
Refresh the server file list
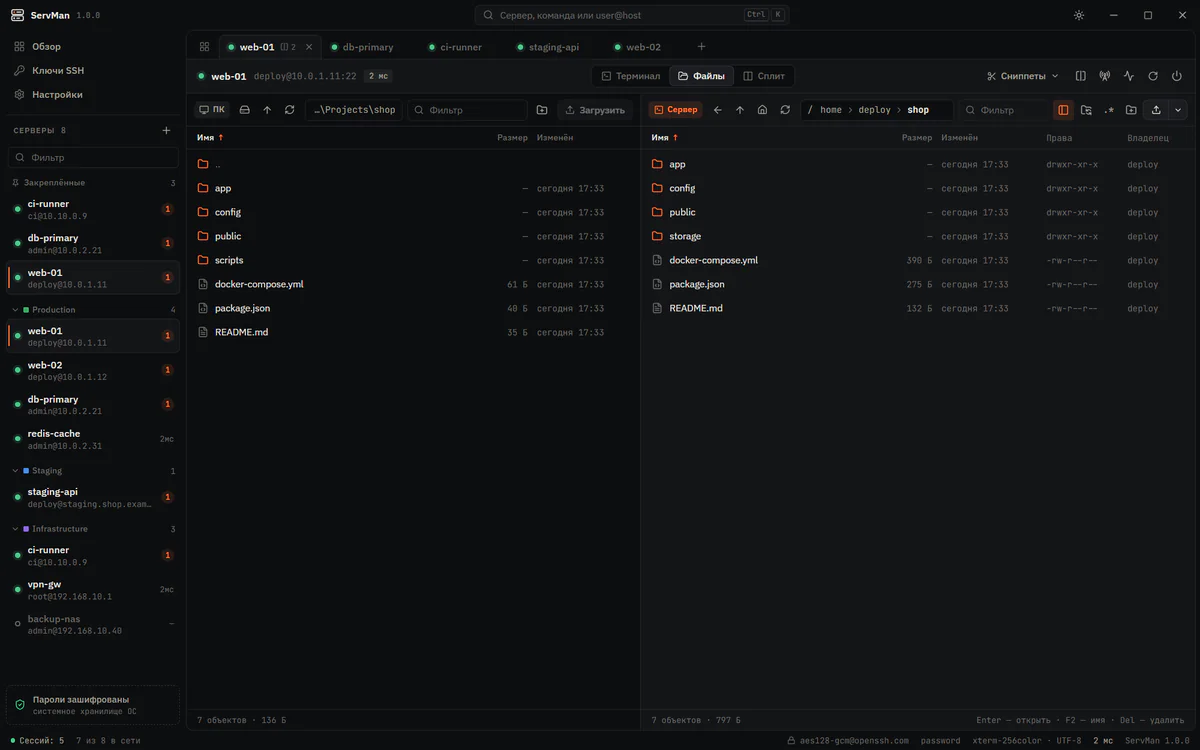(785, 110)
